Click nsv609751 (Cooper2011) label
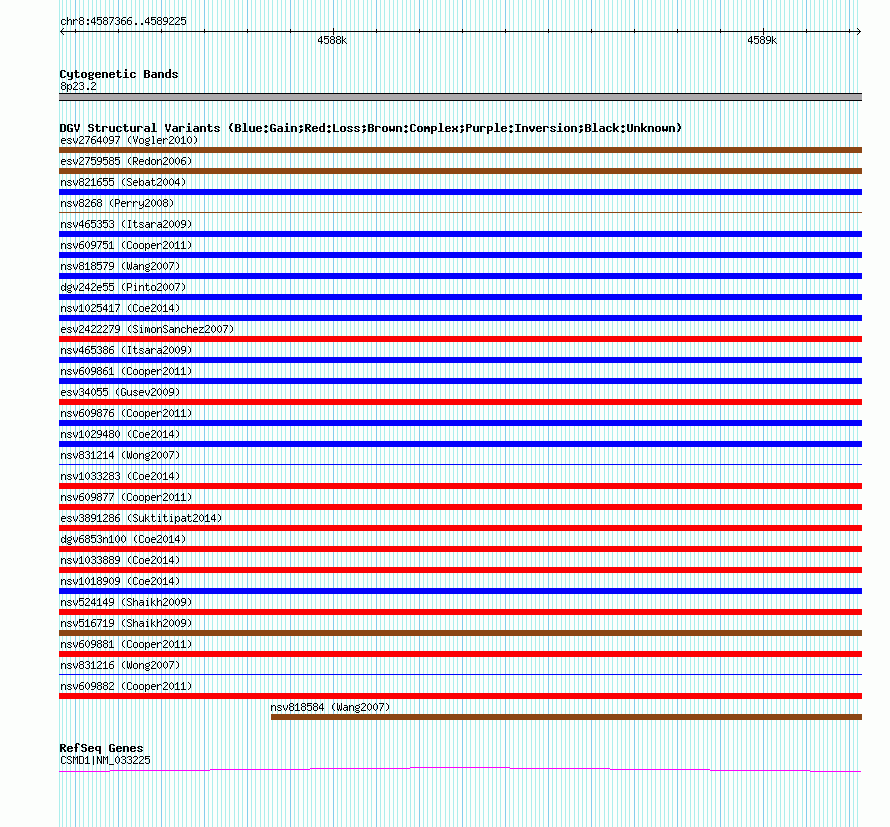This screenshot has width=890, height=827. click(x=126, y=245)
